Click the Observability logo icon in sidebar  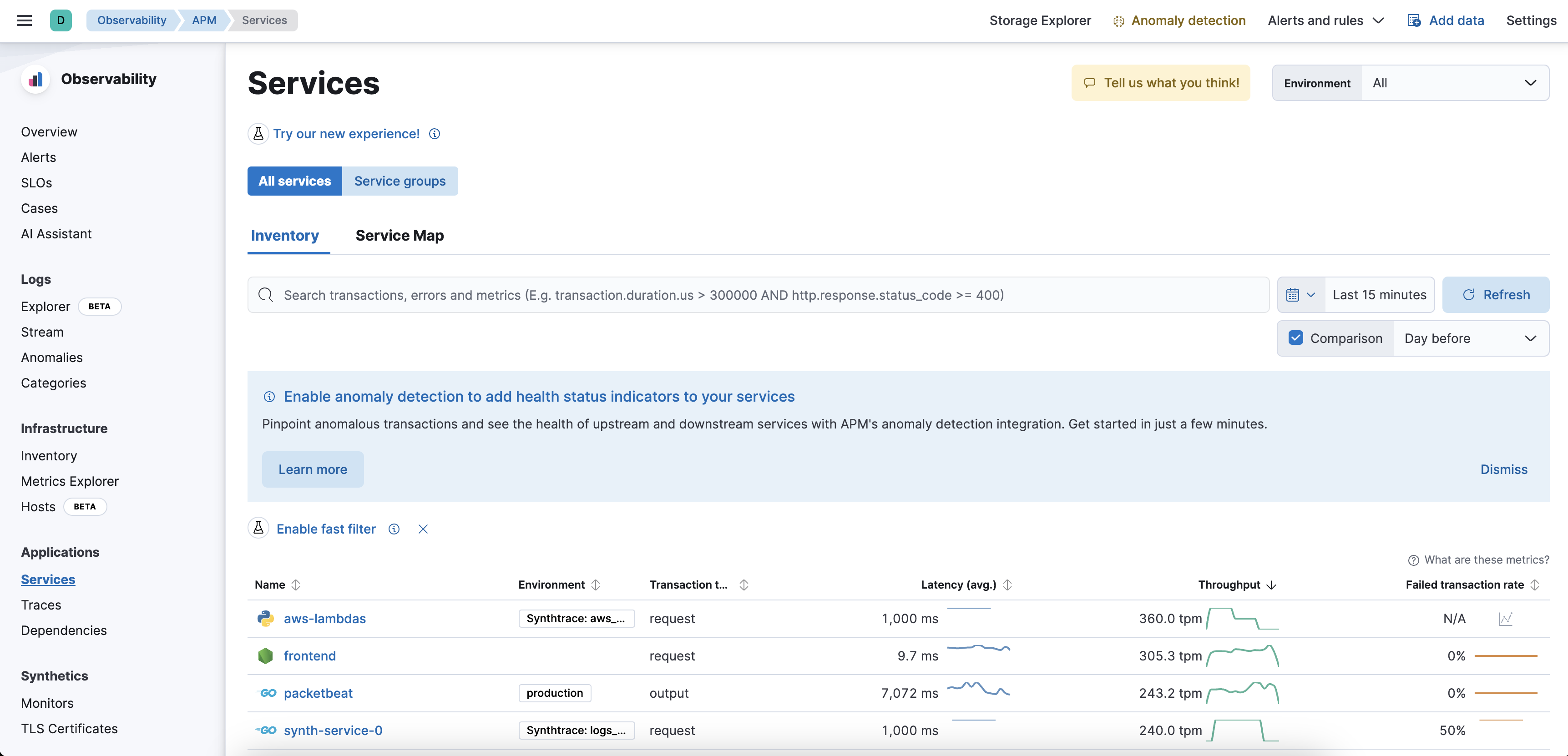pyautogui.click(x=35, y=79)
